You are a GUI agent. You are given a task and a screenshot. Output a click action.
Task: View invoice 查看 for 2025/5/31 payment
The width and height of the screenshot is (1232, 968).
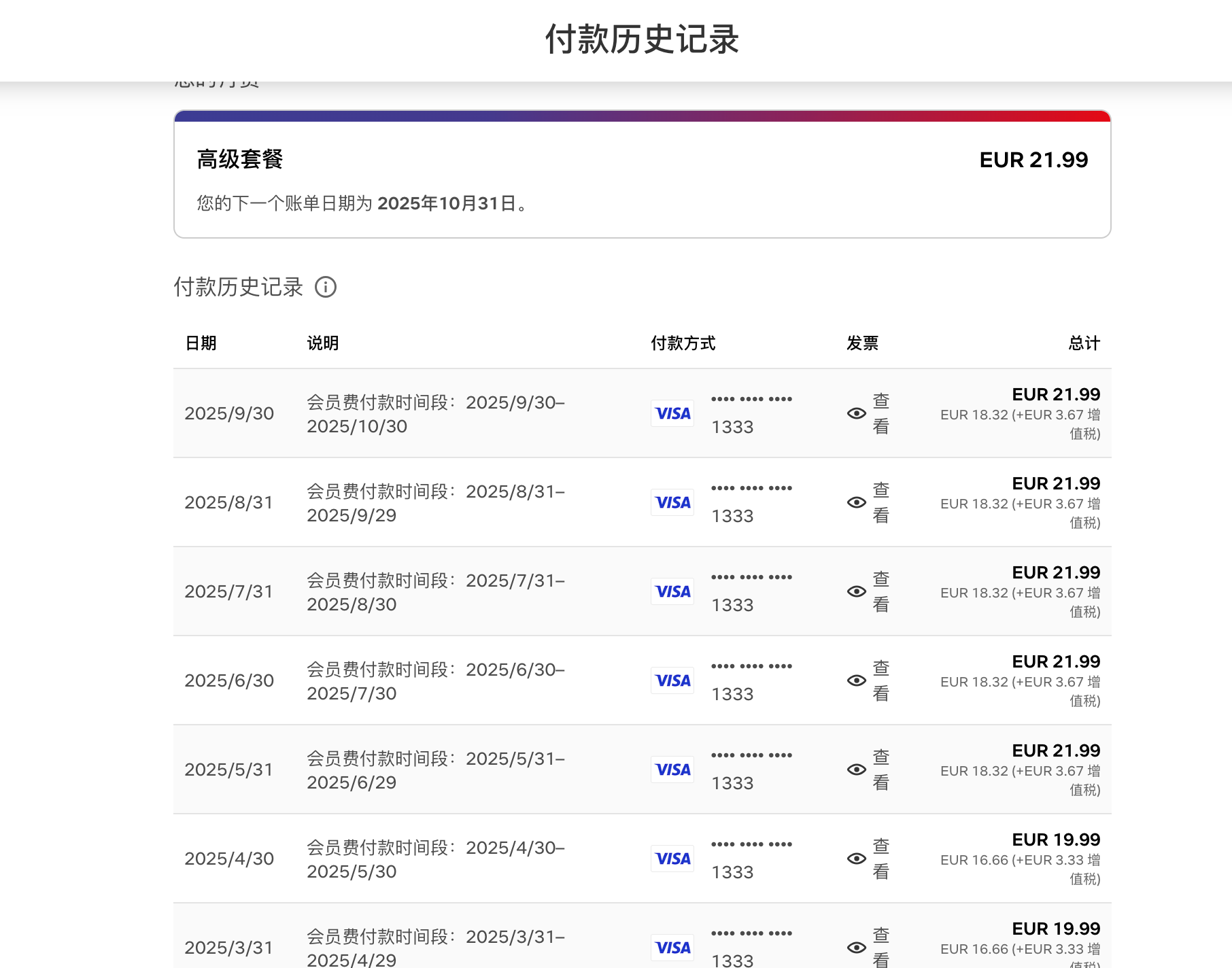(880, 770)
